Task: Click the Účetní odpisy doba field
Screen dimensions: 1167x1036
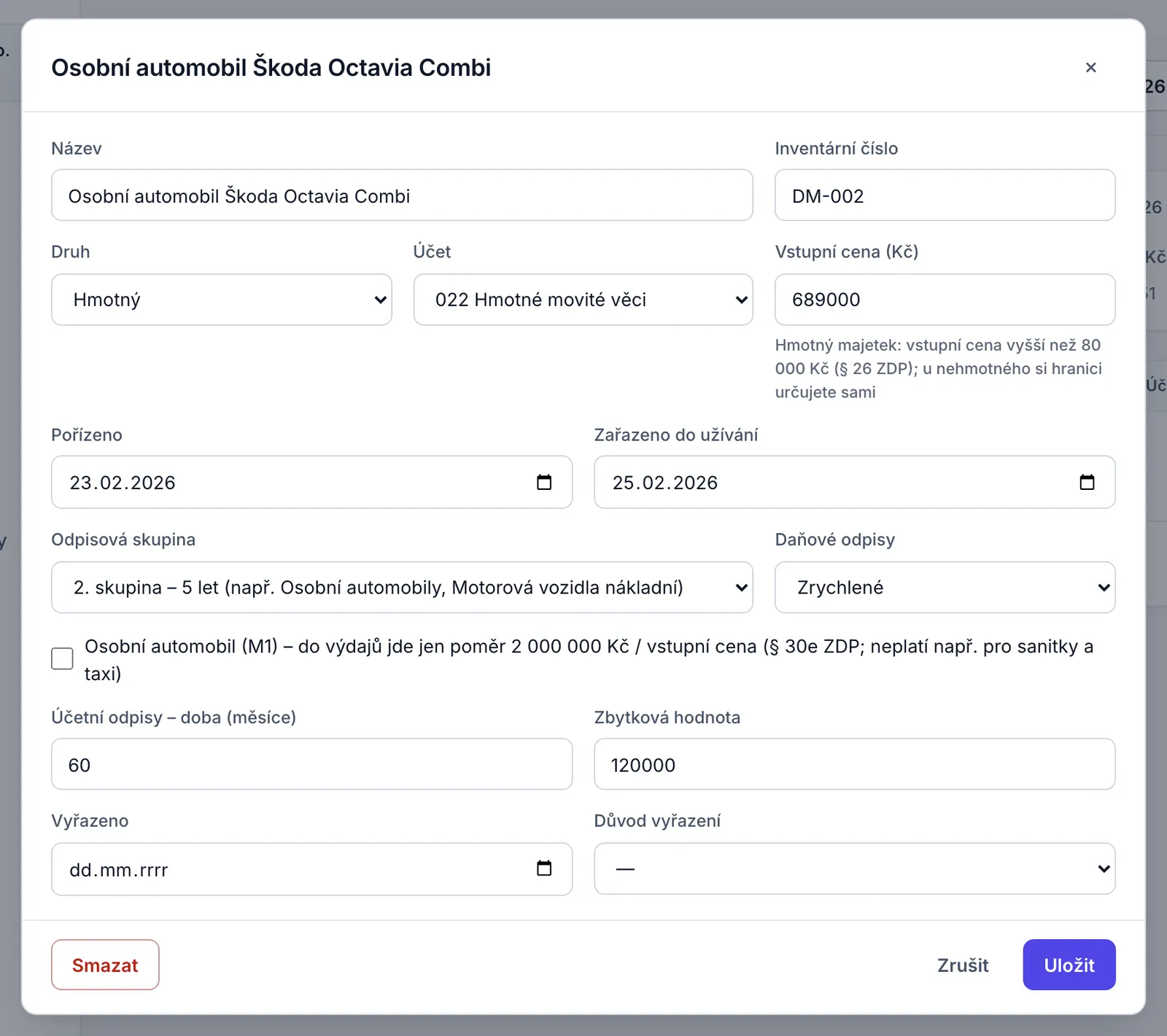Action: pyautogui.click(x=311, y=764)
